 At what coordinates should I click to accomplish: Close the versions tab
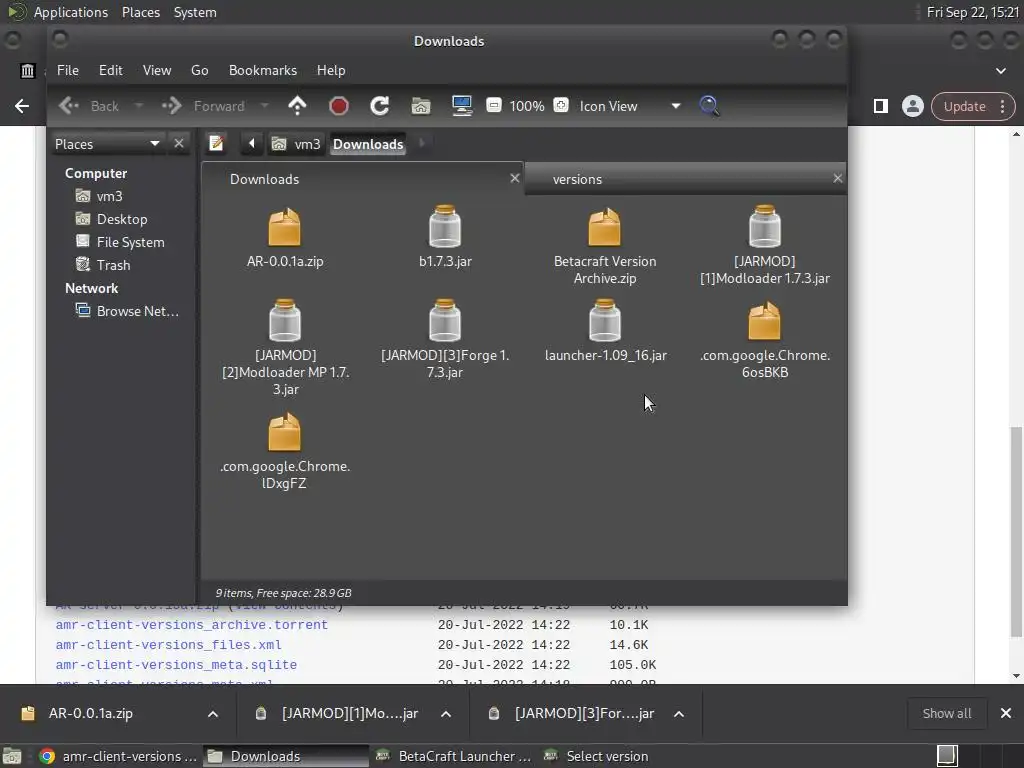point(837,178)
